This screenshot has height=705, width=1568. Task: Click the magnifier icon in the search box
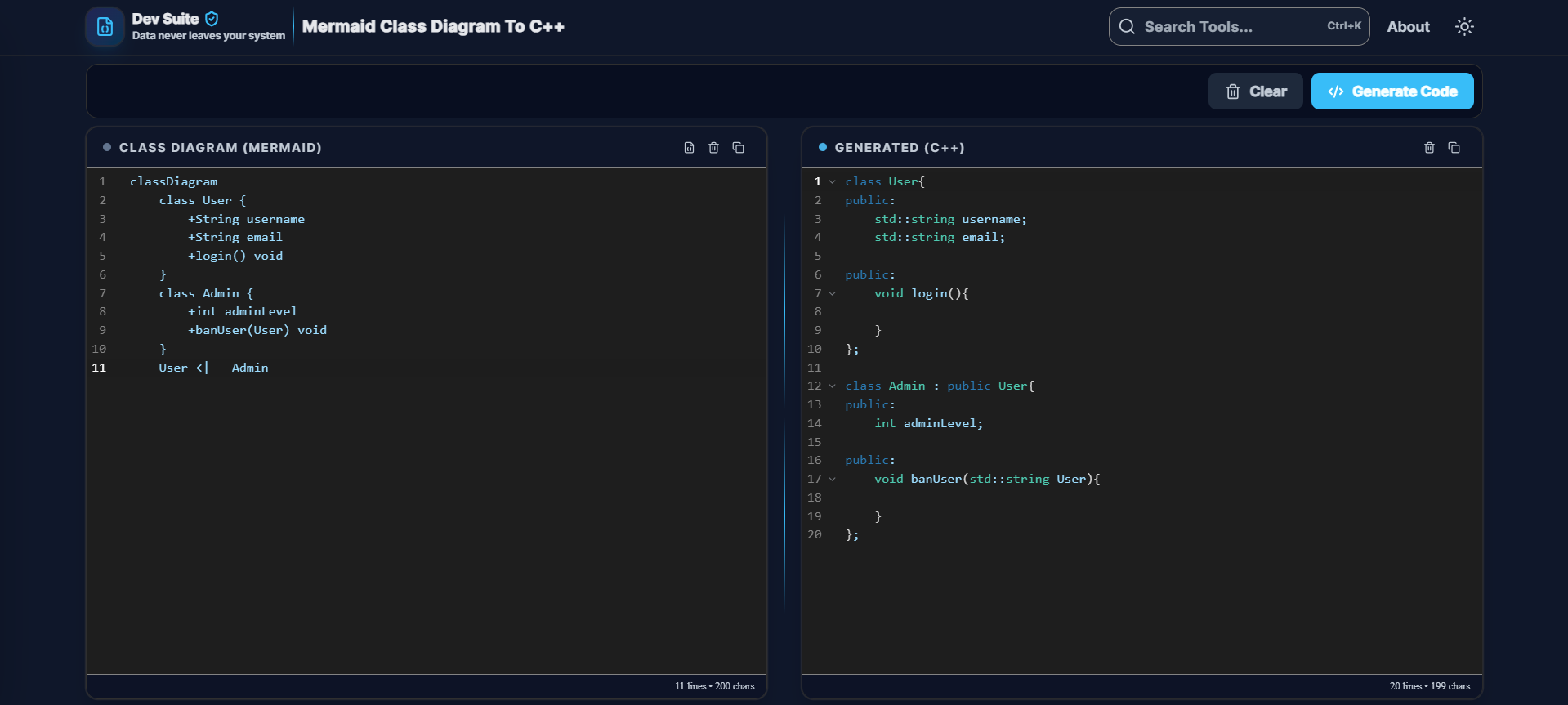coord(1127,27)
